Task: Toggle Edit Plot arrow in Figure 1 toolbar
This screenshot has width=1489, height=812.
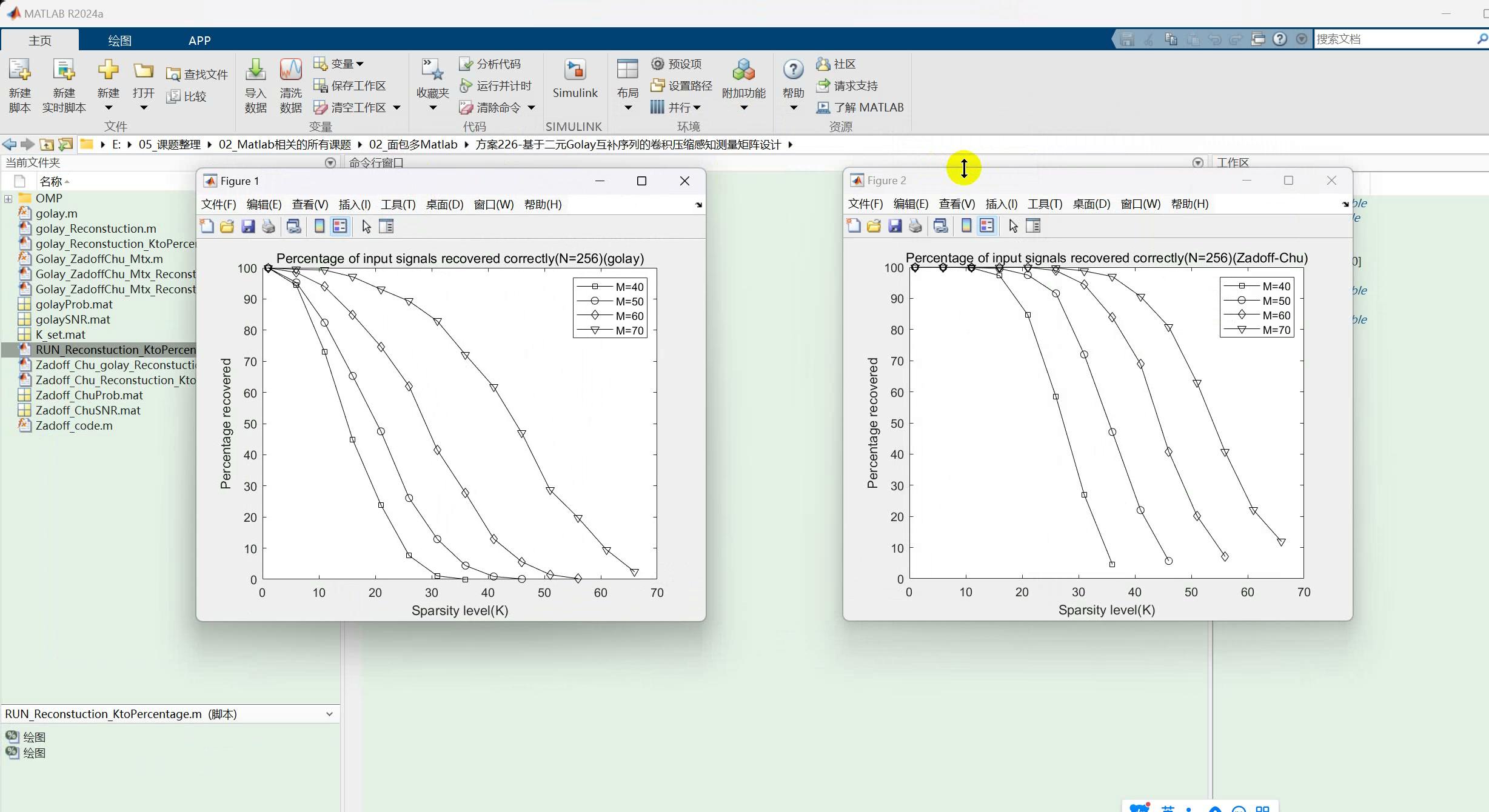Action: (x=366, y=227)
